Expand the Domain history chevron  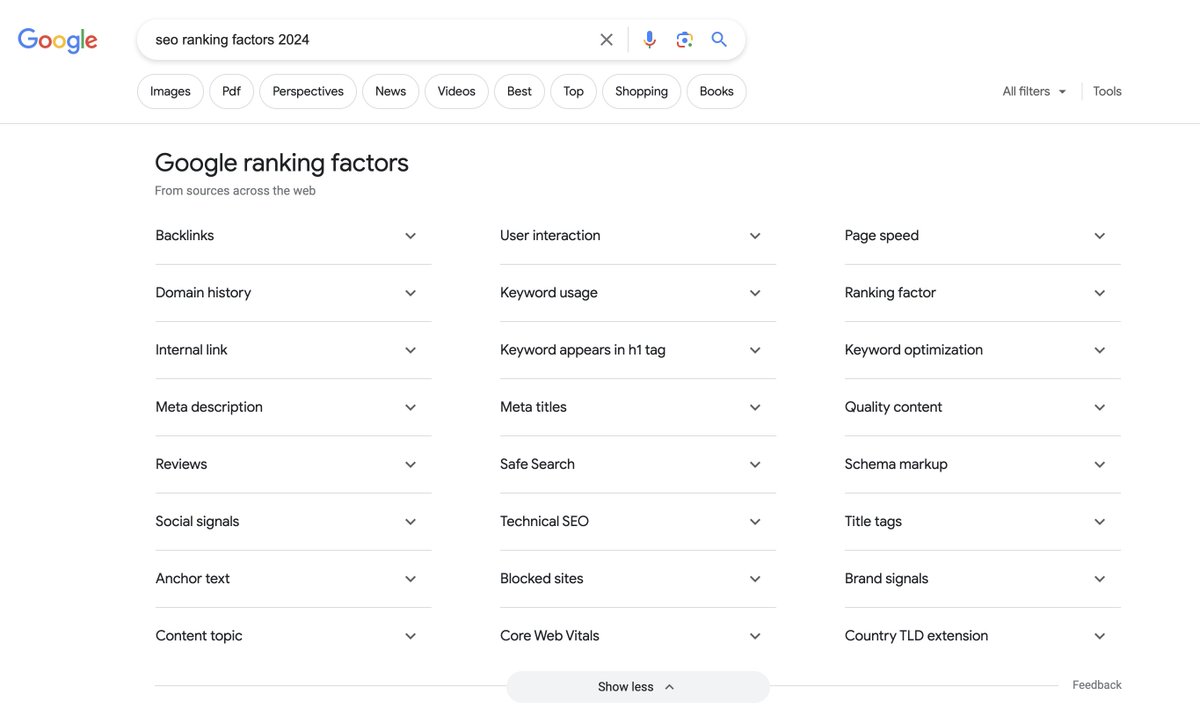pos(410,293)
